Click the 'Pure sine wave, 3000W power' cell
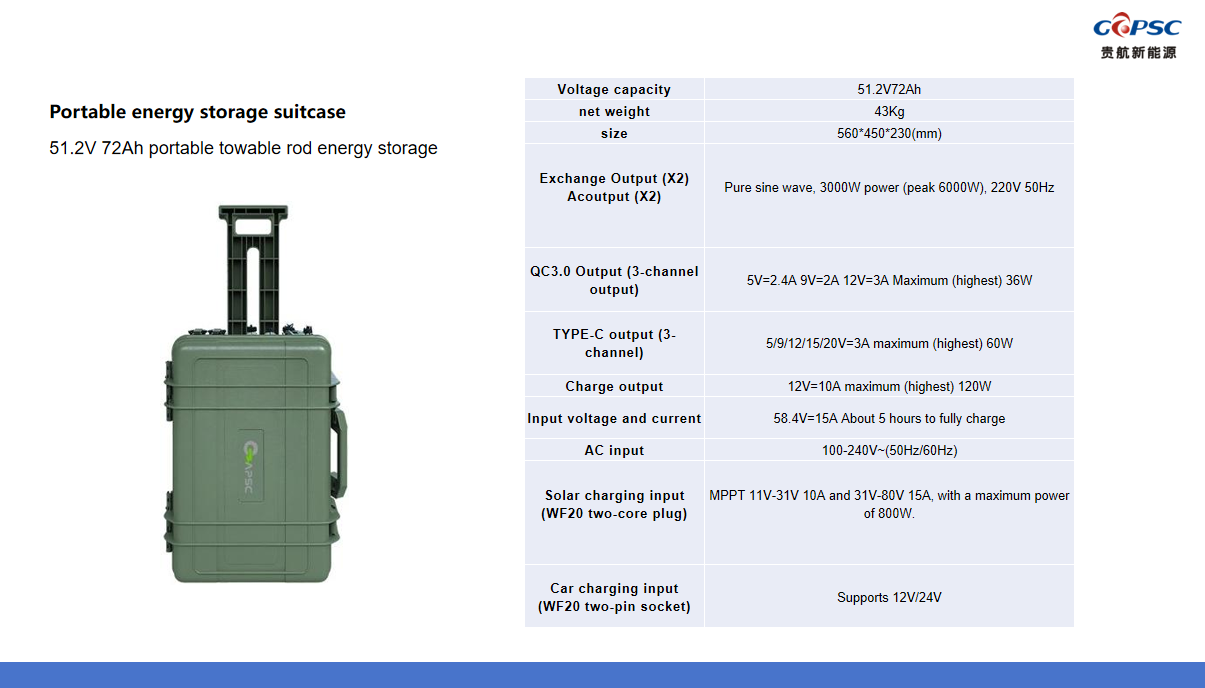Image resolution: width=1205 pixels, height=688 pixels. tap(889, 188)
